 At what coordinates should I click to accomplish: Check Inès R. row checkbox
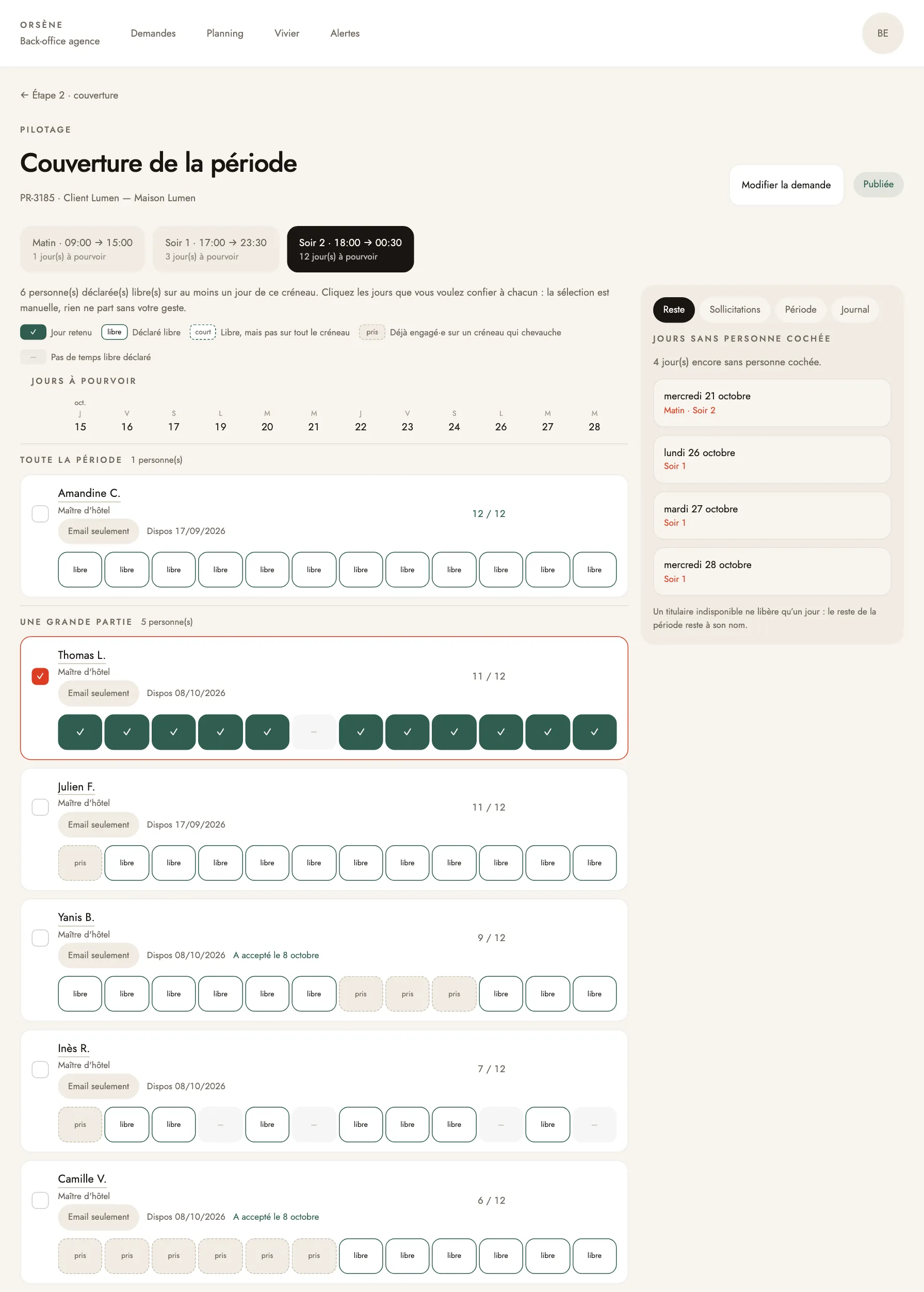click(x=40, y=1069)
